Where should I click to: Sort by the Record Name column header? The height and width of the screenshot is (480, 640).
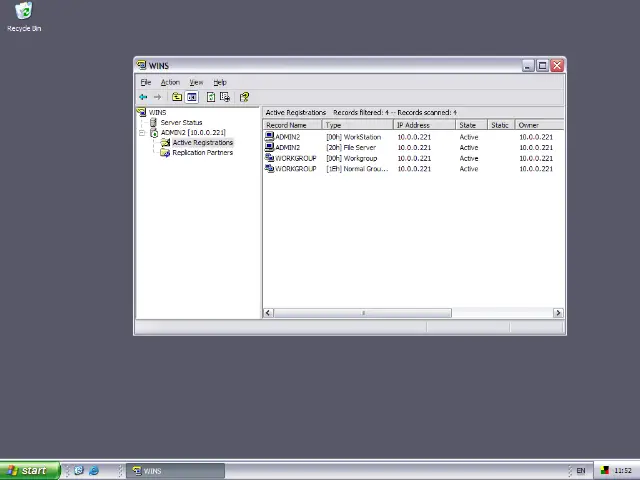292,125
